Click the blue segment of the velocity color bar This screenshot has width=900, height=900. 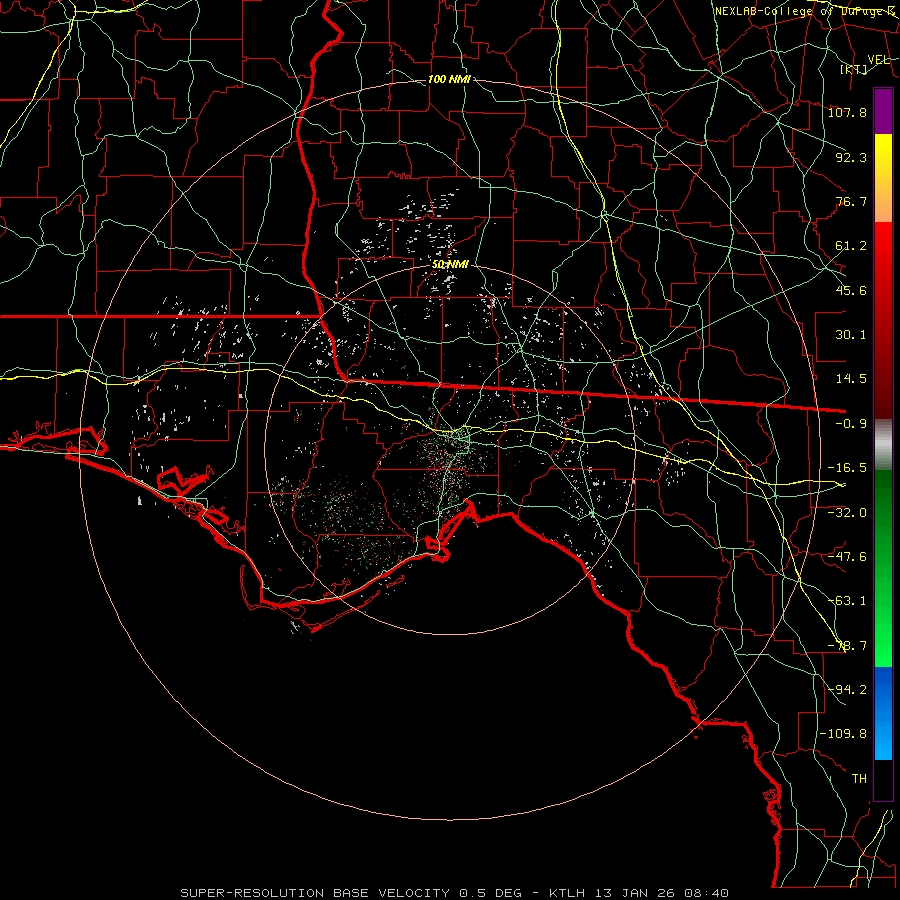pyautogui.click(x=883, y=713)
